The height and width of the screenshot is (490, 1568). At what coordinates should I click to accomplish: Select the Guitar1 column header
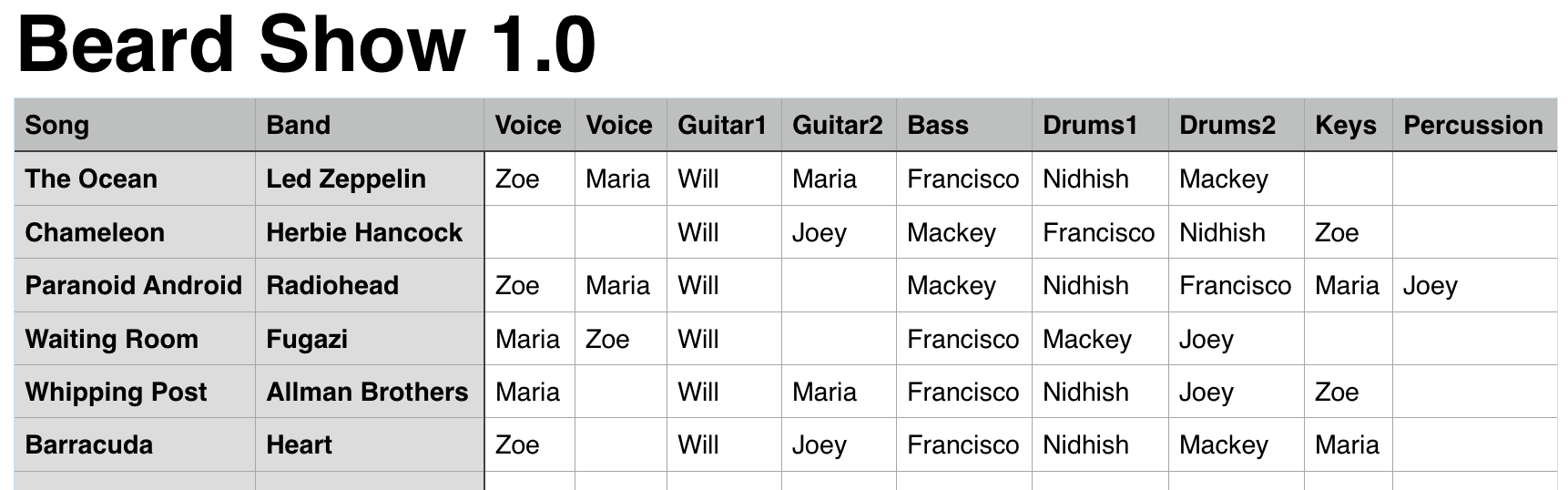point(724,125)
